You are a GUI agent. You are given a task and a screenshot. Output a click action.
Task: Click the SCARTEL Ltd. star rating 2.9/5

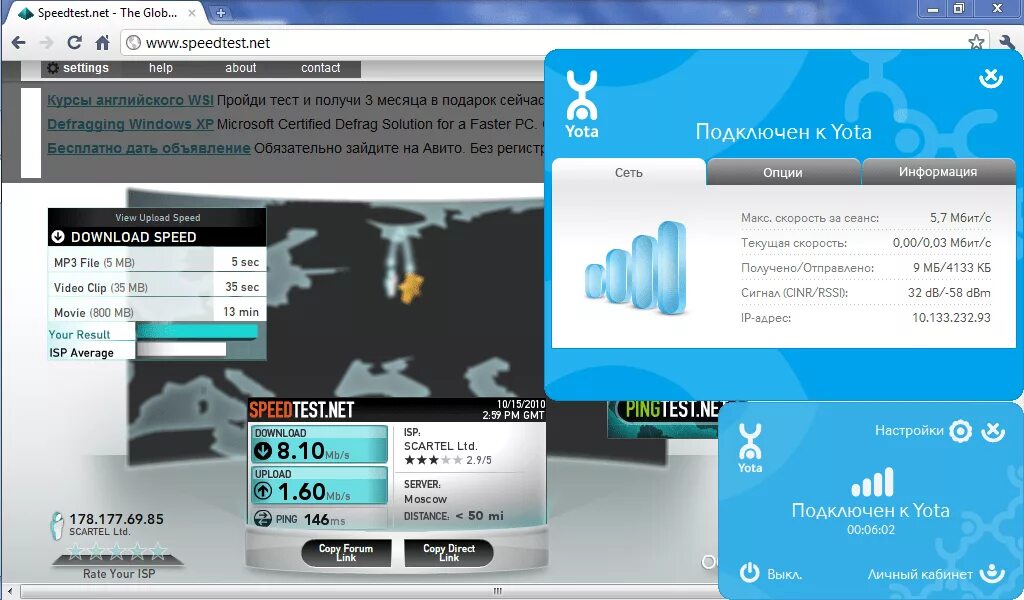(448, 460)
